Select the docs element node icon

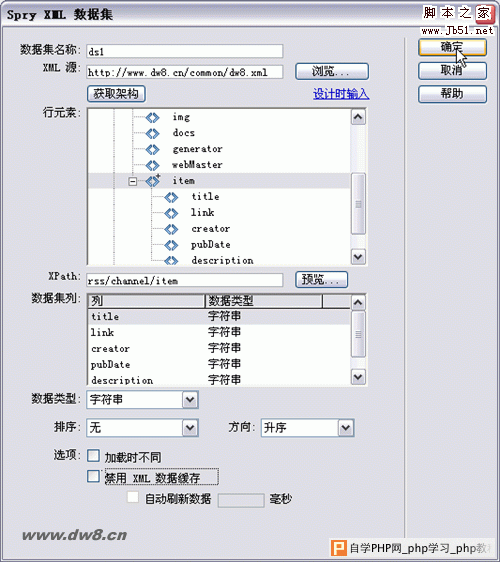[153, 133]
